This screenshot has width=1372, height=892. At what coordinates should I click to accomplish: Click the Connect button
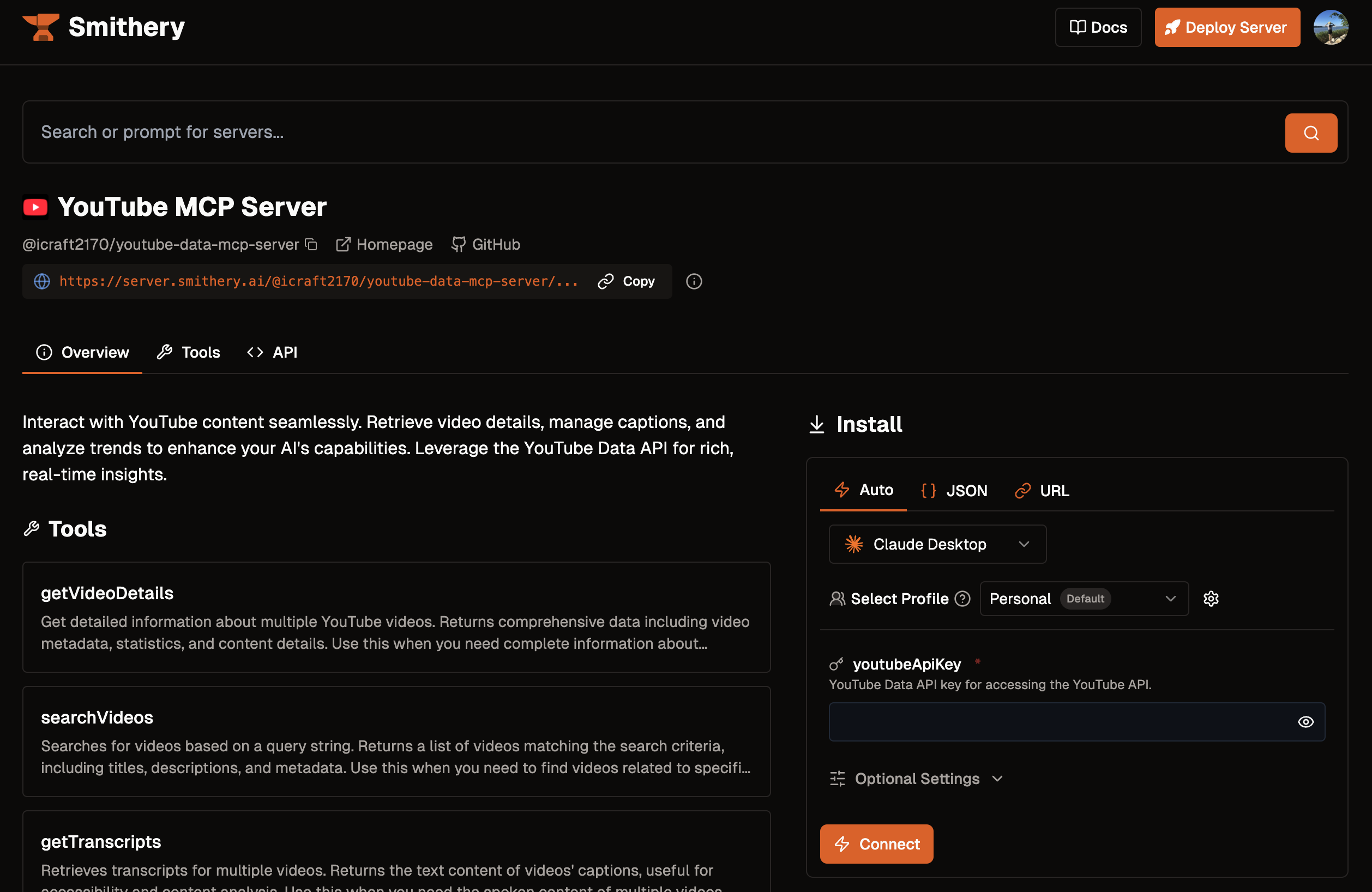[876, 843]
